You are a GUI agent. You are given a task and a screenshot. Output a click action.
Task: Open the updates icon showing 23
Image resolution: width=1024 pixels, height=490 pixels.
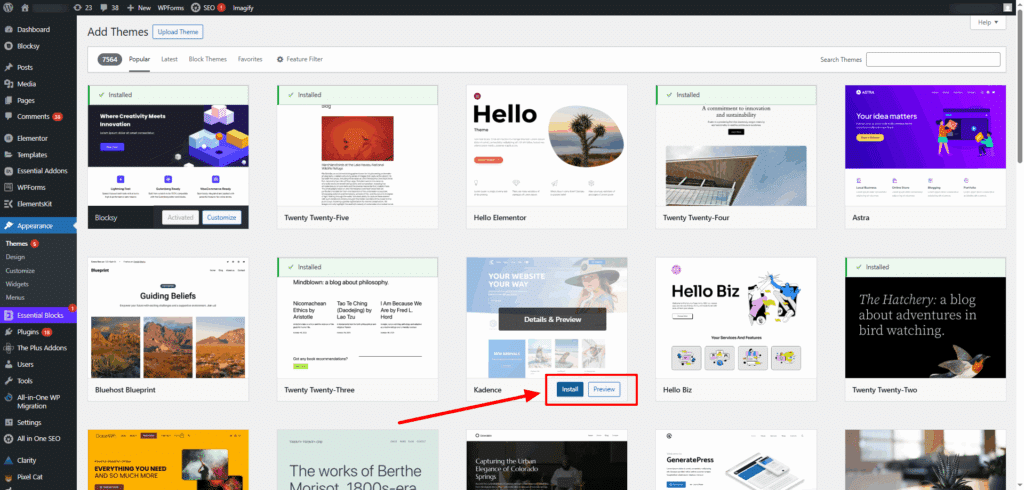point(78,8)
